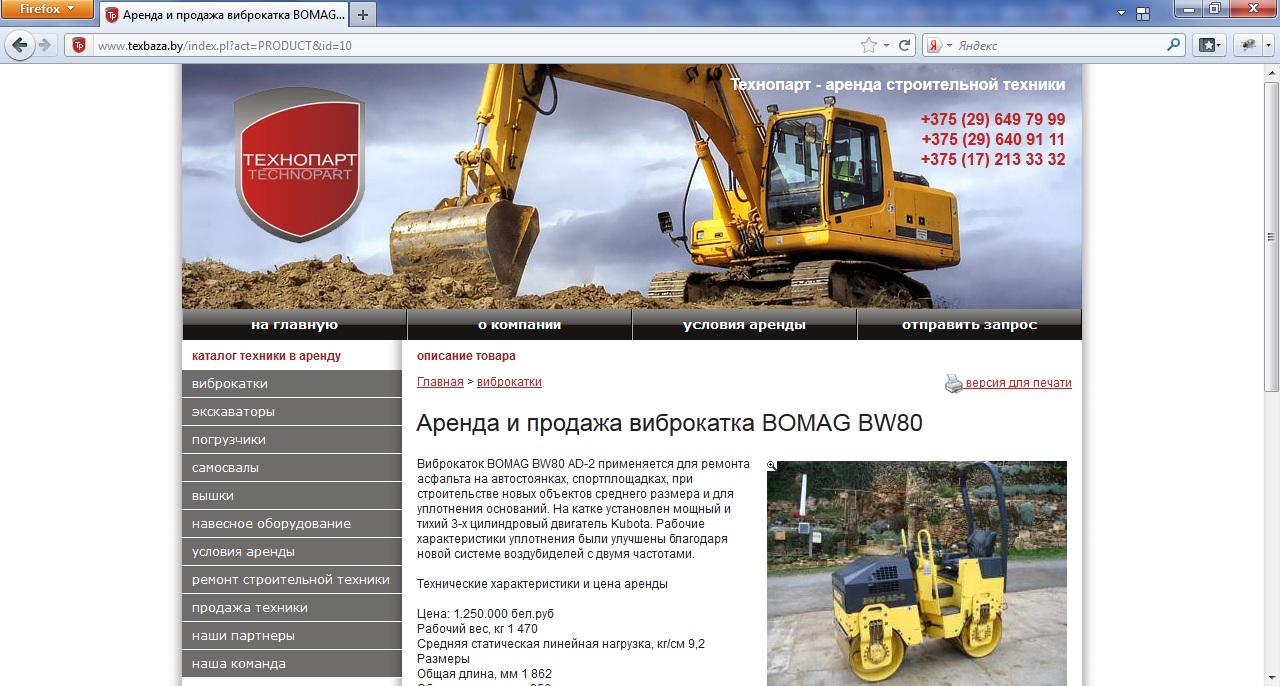The width and height of the screenshot is (1280, 686).
Task: Open the 'отправить запрос' menu item
Action: 969,325
